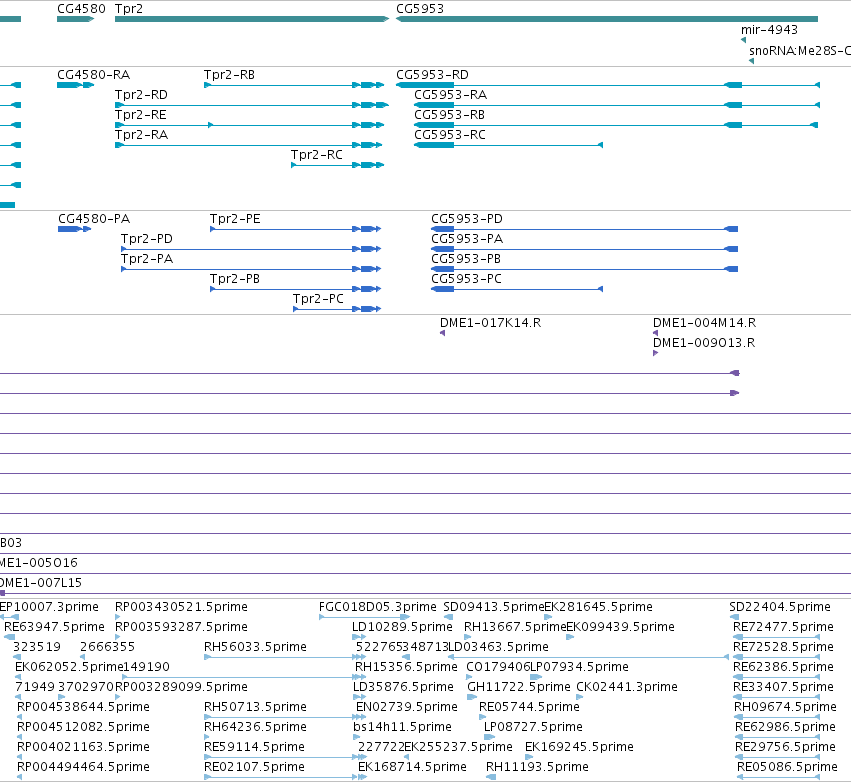The height and width of the screenshot is (782, 851).
Task: Click the EST label RE72477.5prime
Action: [x=783, y=627]
